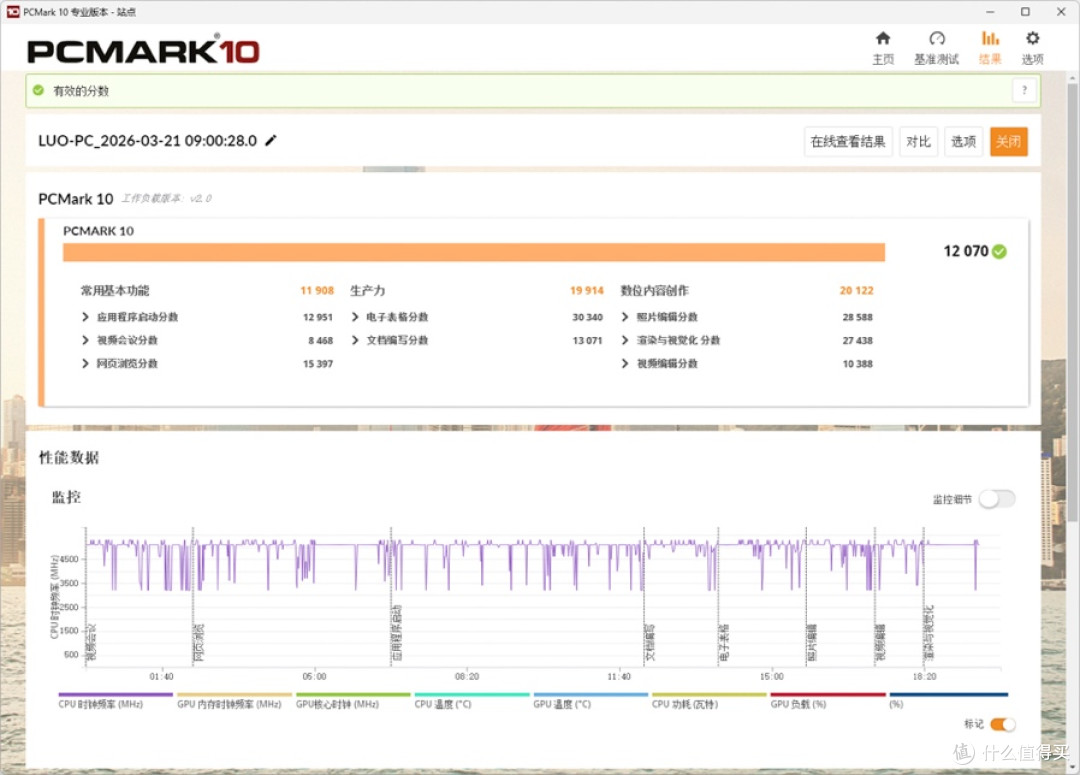
Task: Click the orange PCMARK 10 score bar
Action: pos(474,252)
